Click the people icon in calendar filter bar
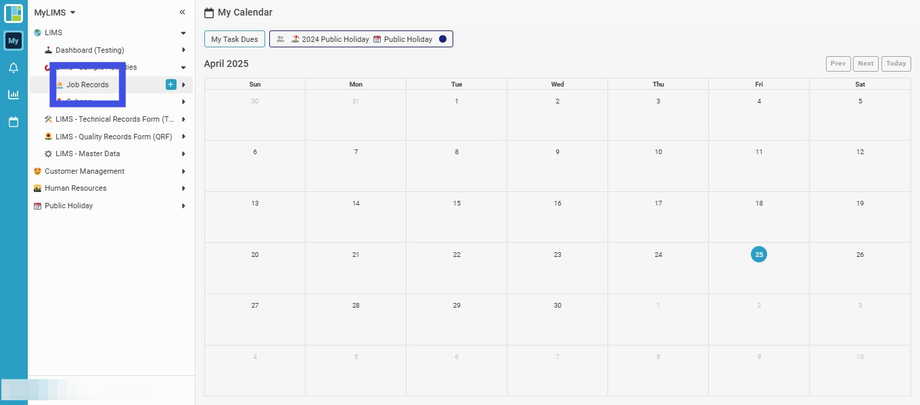The height and width of the screenshot is (405, 920). pos(280,39)
